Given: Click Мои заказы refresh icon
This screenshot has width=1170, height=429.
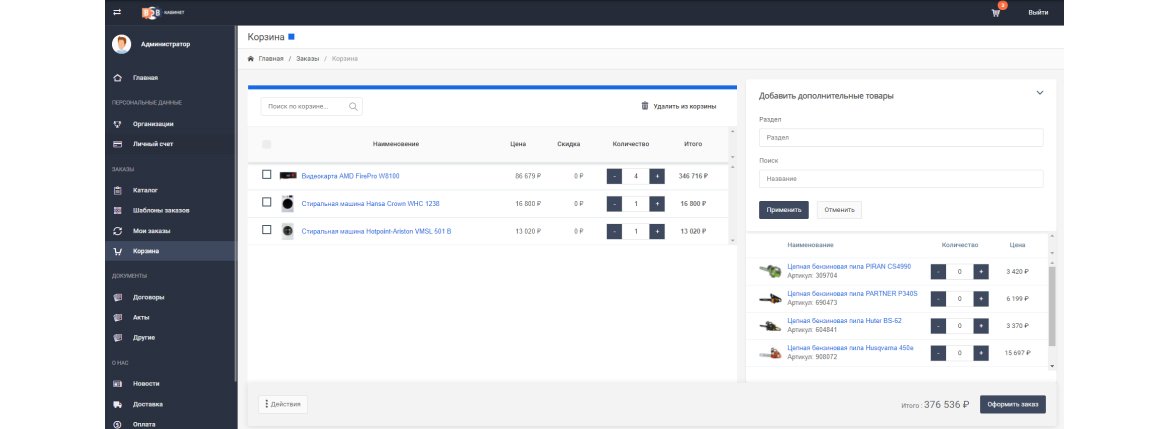Looking at the screenshot, I should (x=117, y=231).
